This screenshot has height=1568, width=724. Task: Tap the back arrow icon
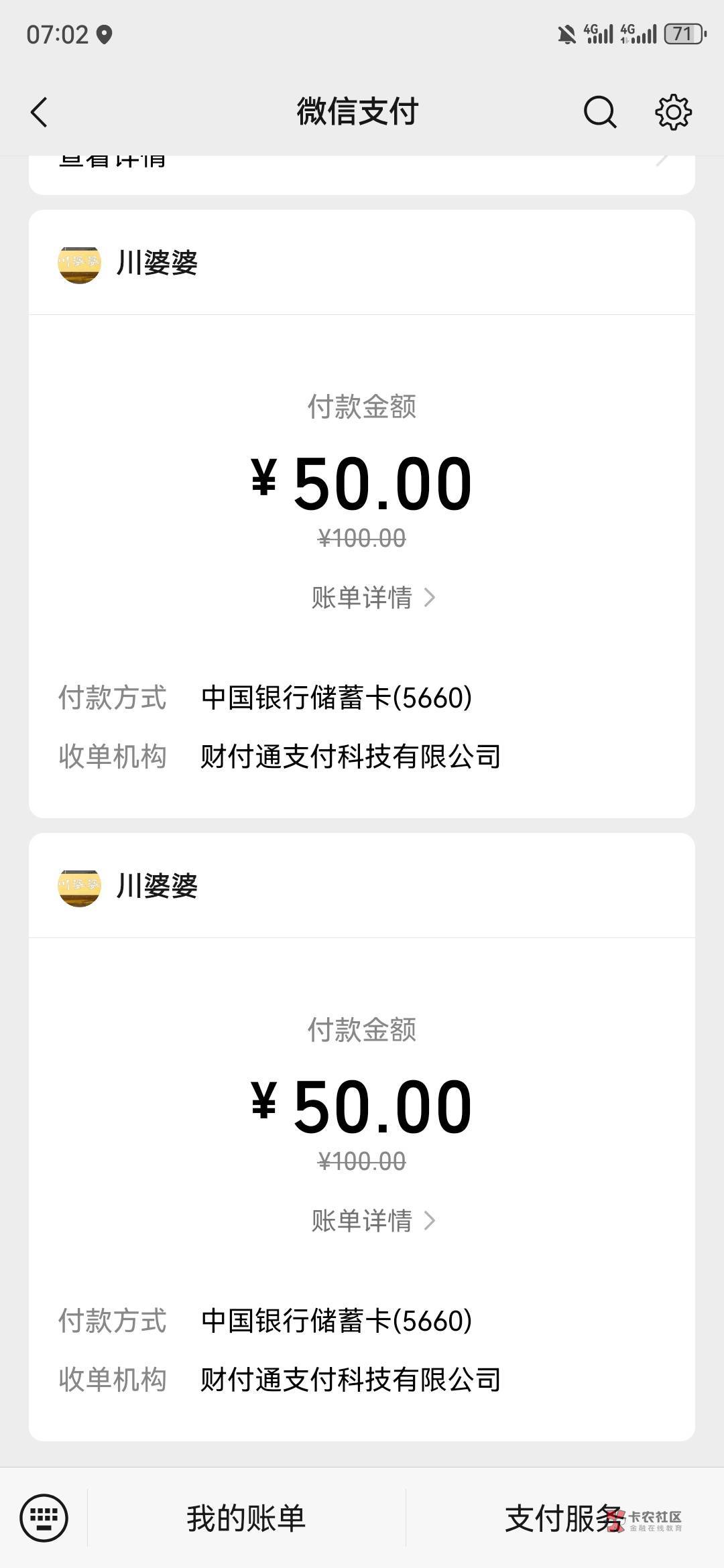(x=40, y=112)
